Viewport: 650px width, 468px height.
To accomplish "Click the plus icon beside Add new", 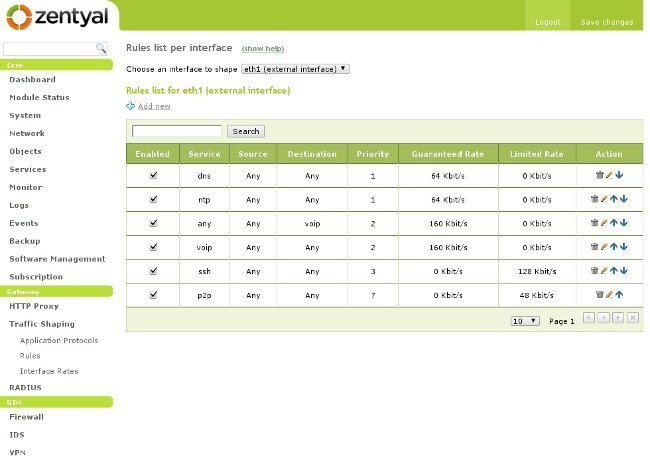I will click(130, 106).
